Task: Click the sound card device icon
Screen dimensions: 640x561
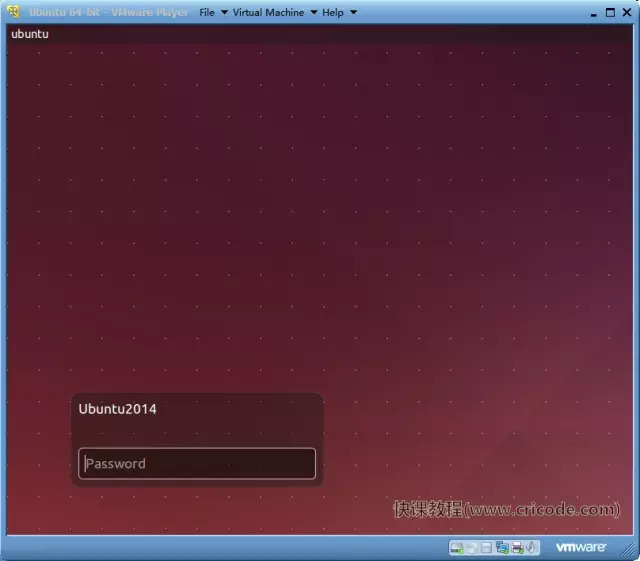Action: 531,547
